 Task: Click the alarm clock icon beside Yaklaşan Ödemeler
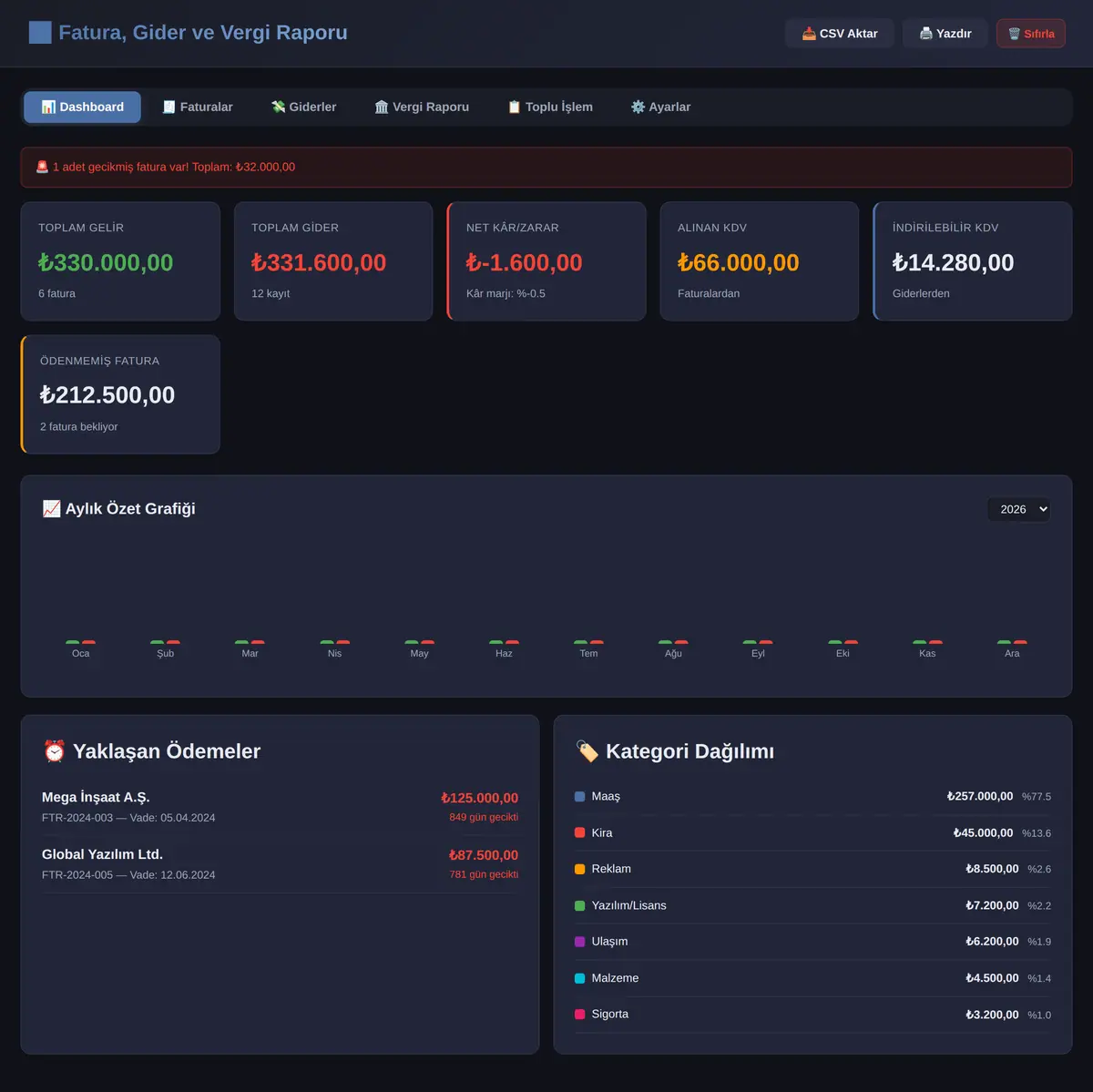tap(54, 751)
